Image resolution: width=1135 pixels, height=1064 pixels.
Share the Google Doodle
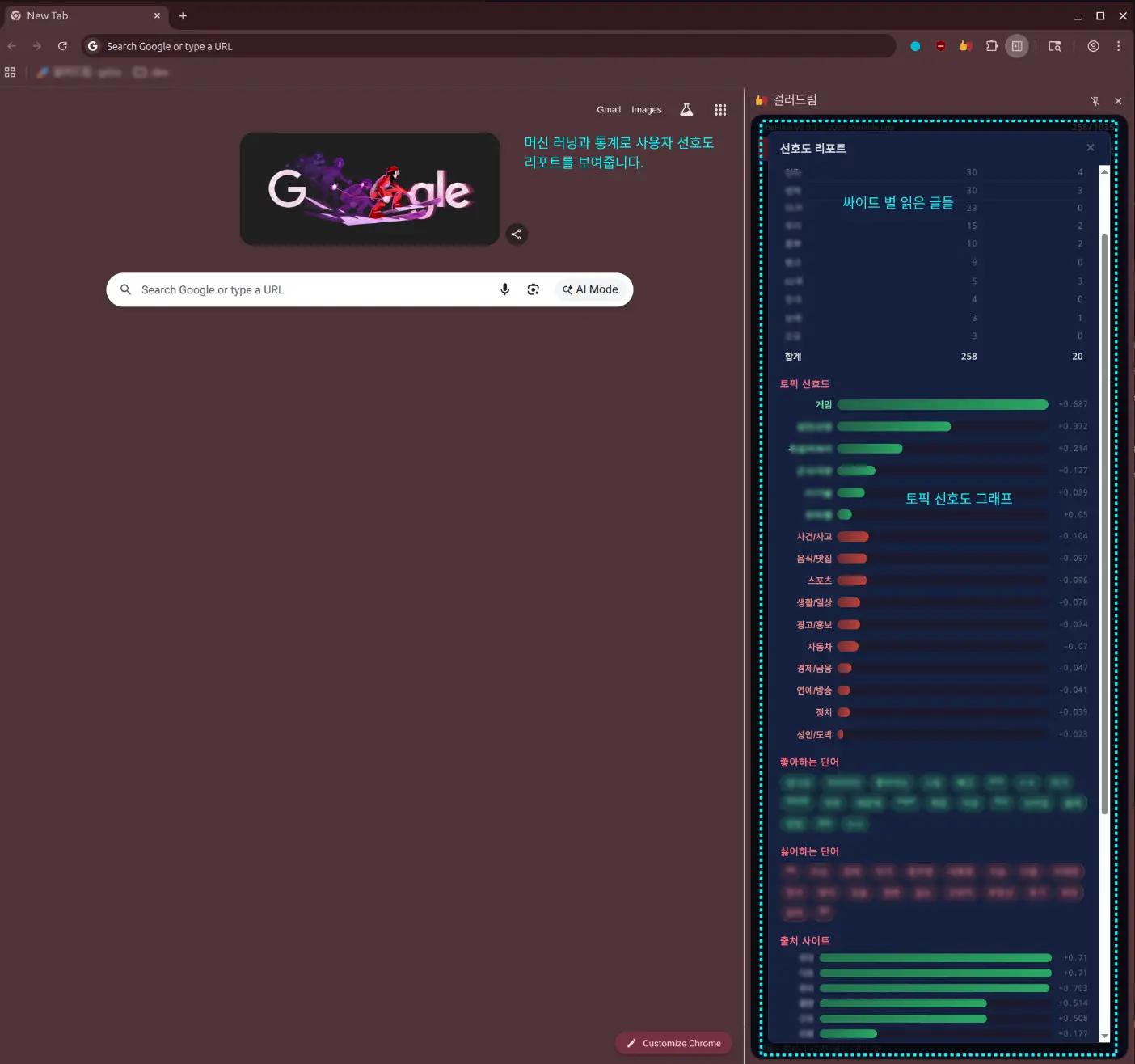point(517,234)
